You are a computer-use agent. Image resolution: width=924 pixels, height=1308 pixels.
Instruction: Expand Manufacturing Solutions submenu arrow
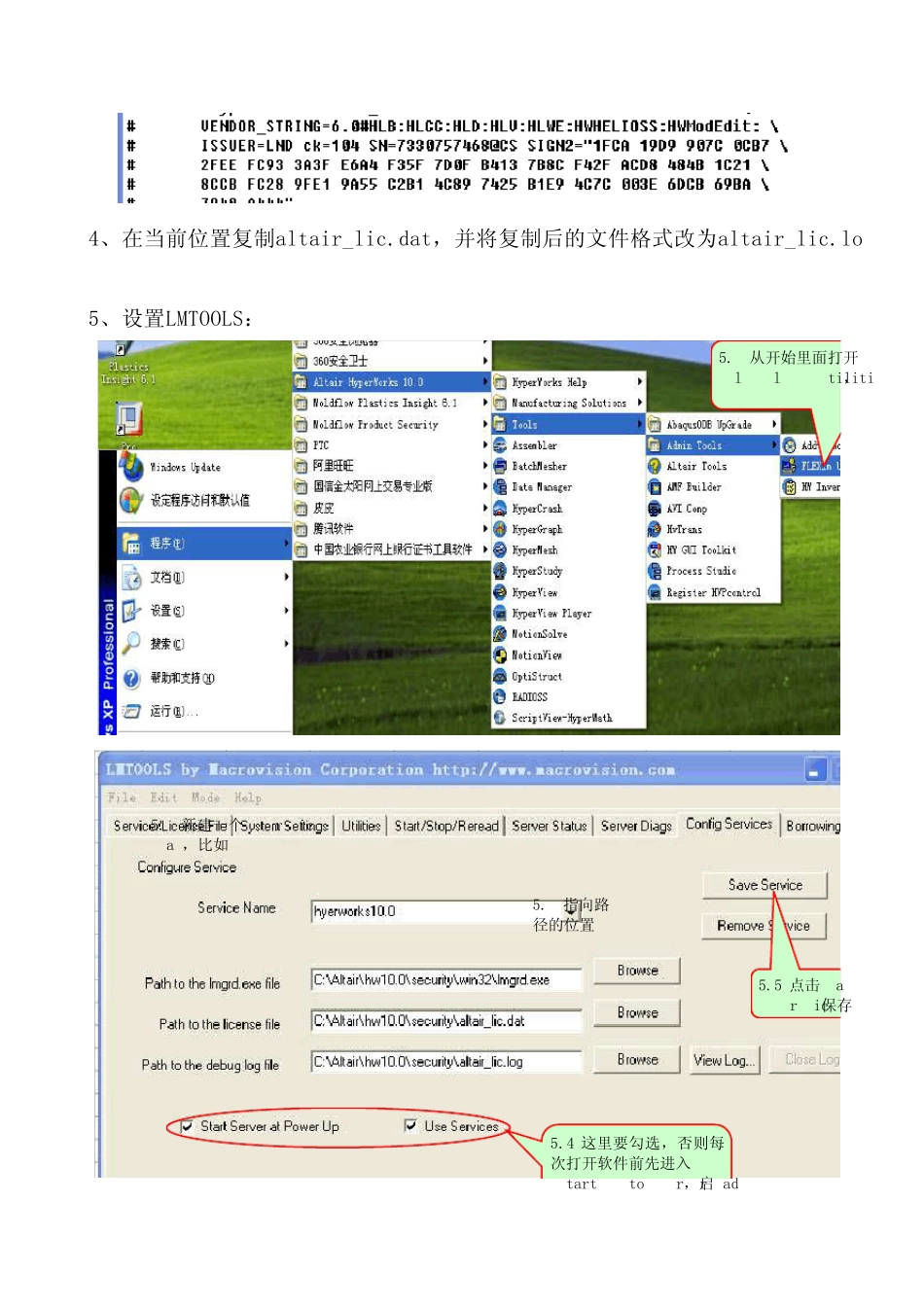click(x=640, y=403)
